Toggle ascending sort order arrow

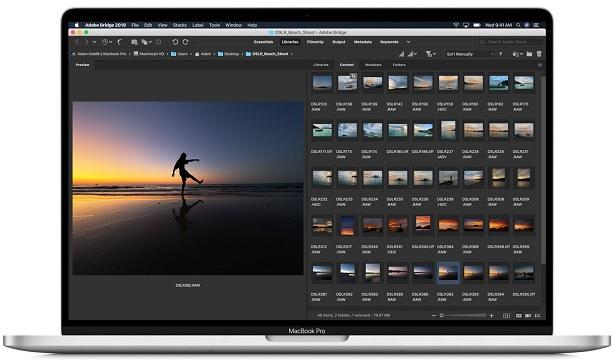tap(500, 54)
